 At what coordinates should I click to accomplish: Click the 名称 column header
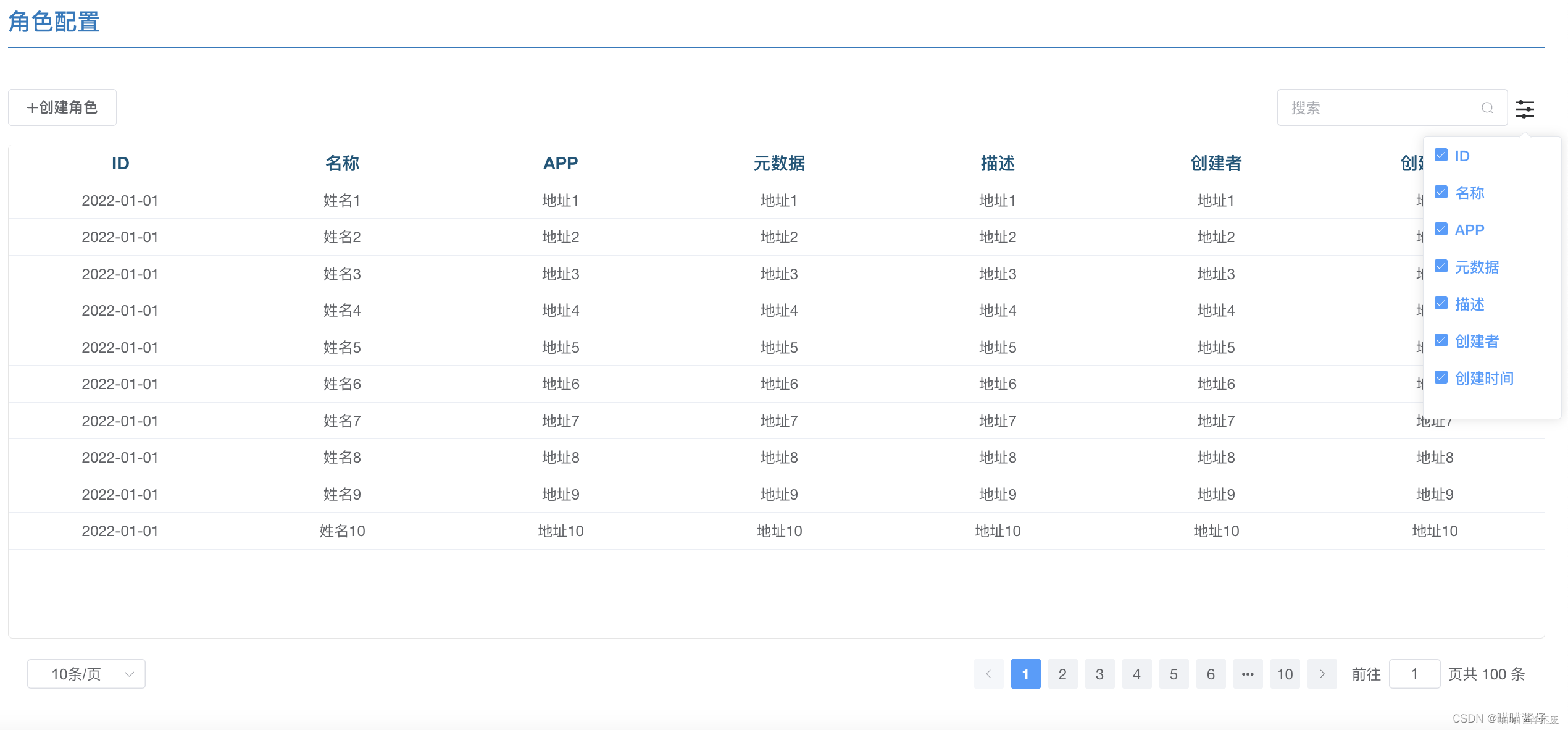[x=342, y=163]
